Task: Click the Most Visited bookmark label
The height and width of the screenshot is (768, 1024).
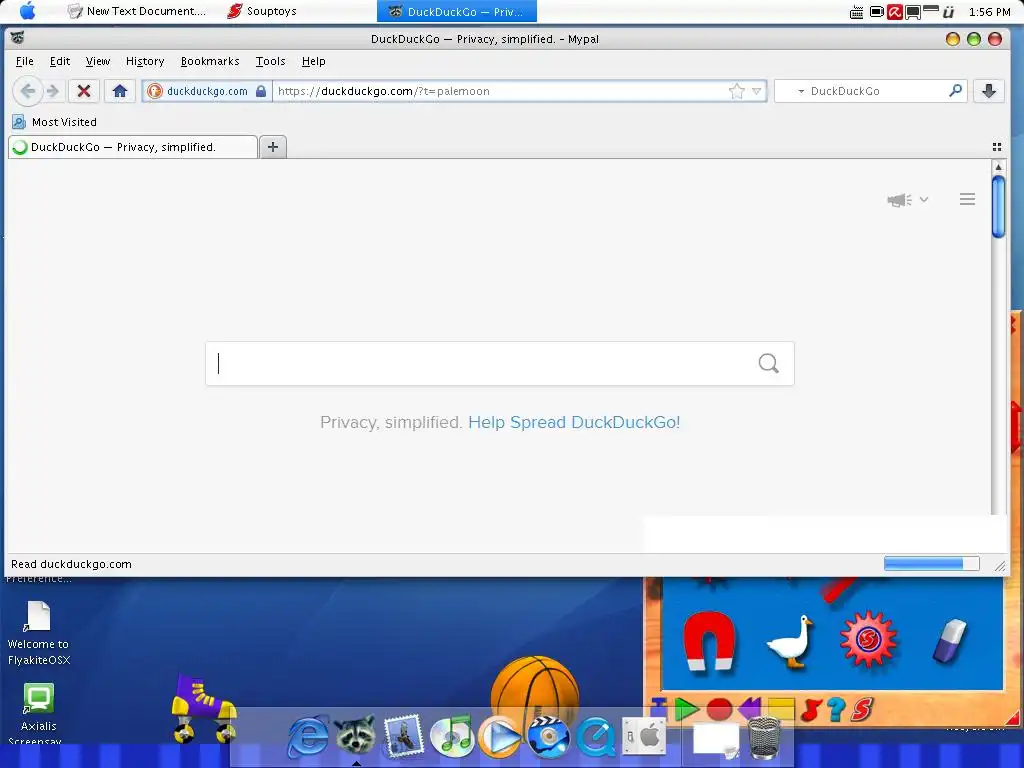Action: pyautogui.click(x=64, y=122)
